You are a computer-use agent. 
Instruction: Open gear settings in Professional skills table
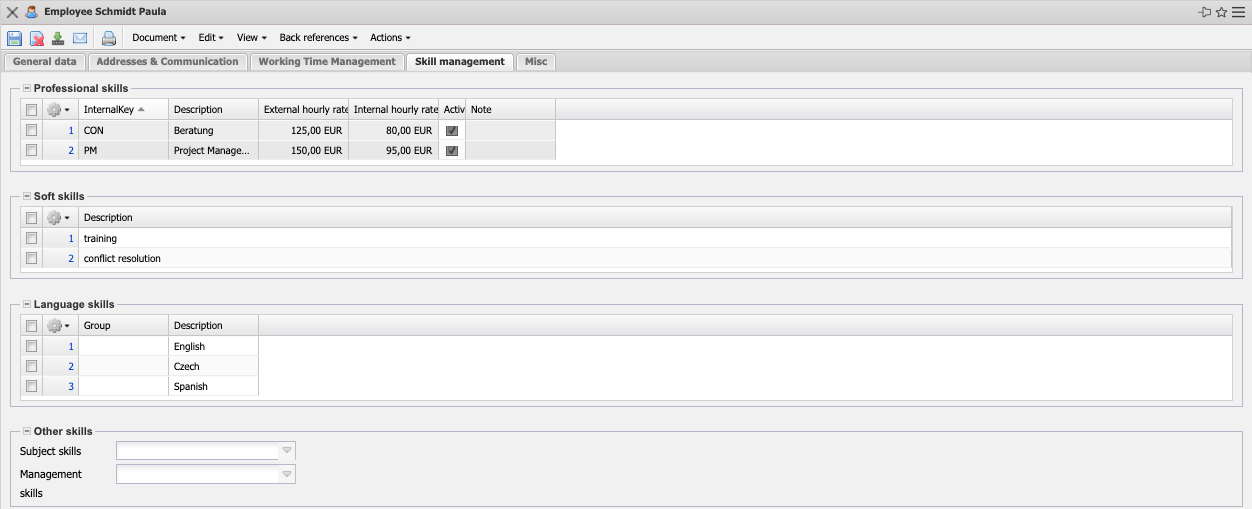pos(58,109)
